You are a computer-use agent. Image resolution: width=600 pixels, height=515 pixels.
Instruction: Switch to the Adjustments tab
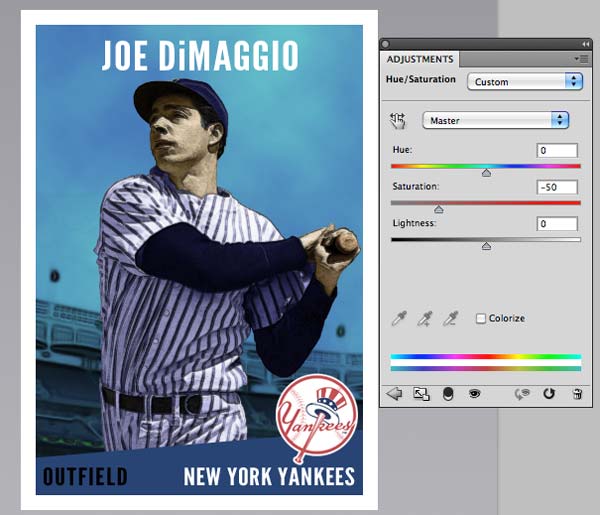tap(420, 59)
